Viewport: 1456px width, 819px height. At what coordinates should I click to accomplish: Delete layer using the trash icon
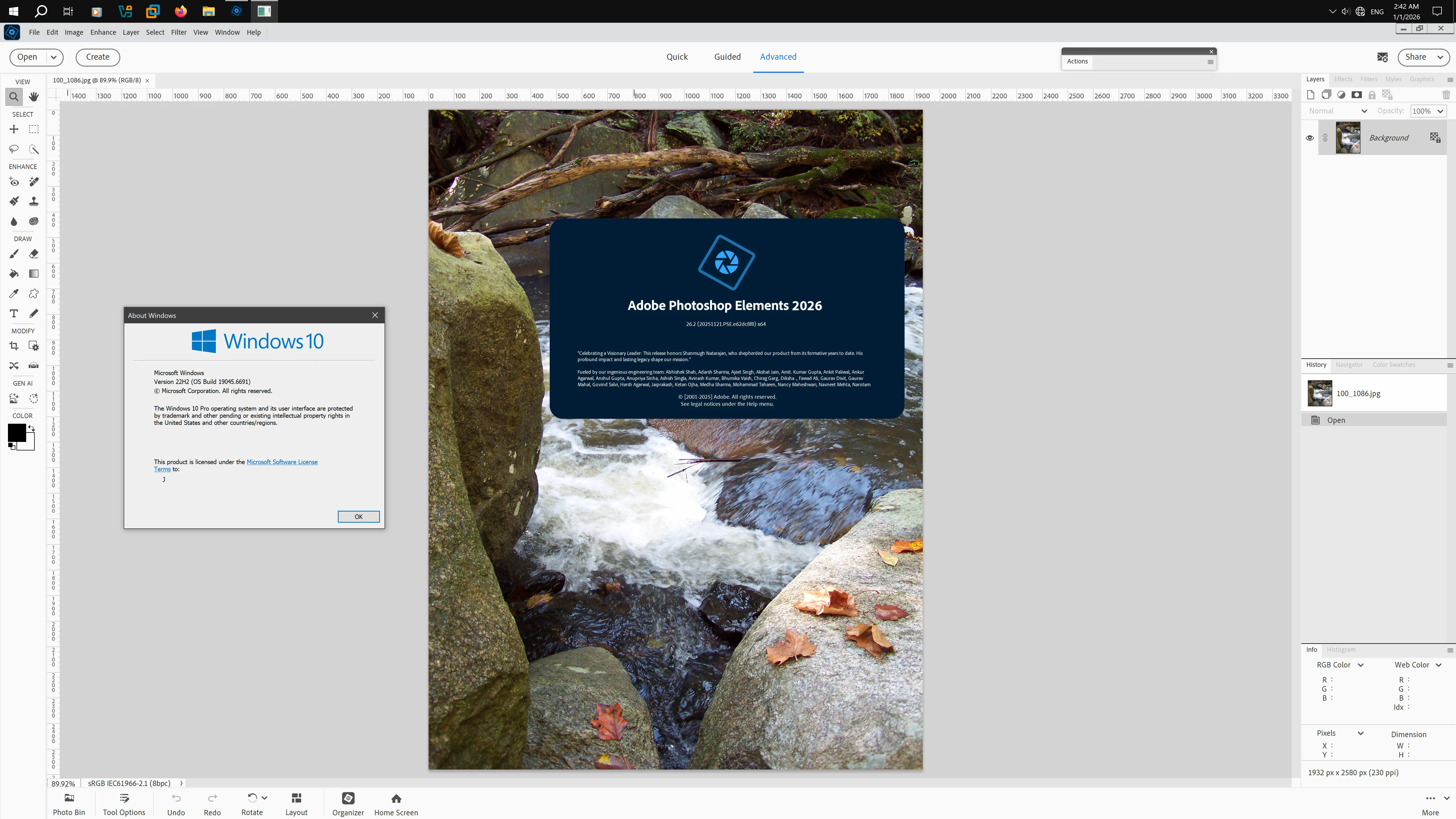pos(1446,94)
